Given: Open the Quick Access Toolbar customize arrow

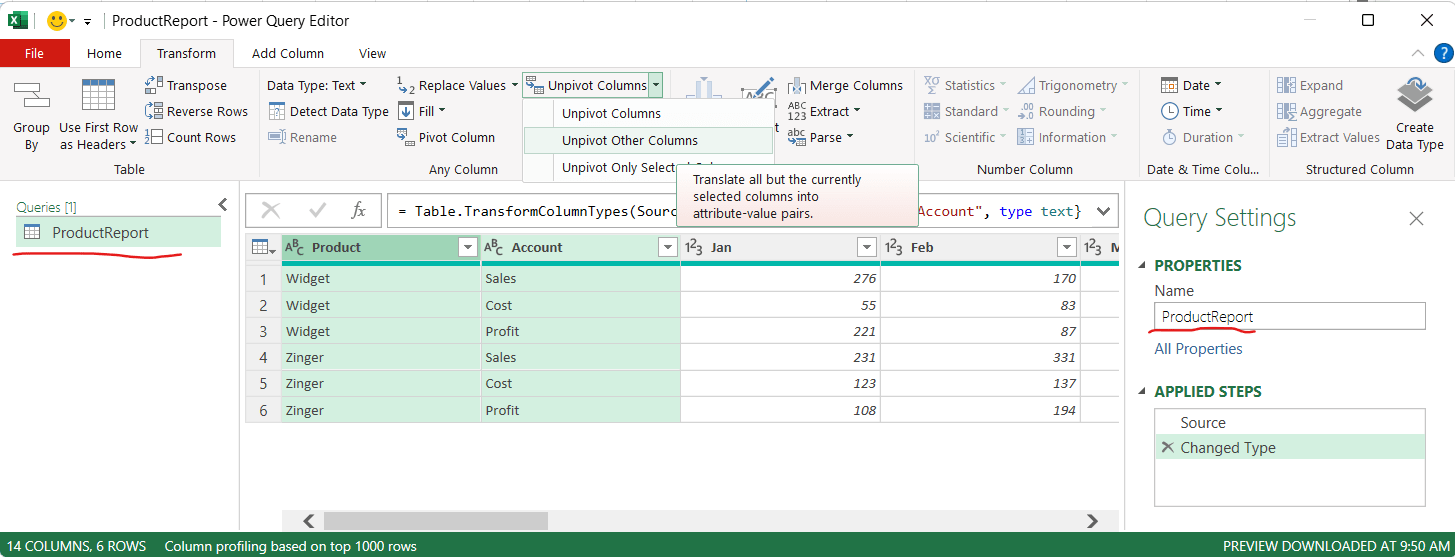Looking at the screenshot, I should (x=87, y=21).
